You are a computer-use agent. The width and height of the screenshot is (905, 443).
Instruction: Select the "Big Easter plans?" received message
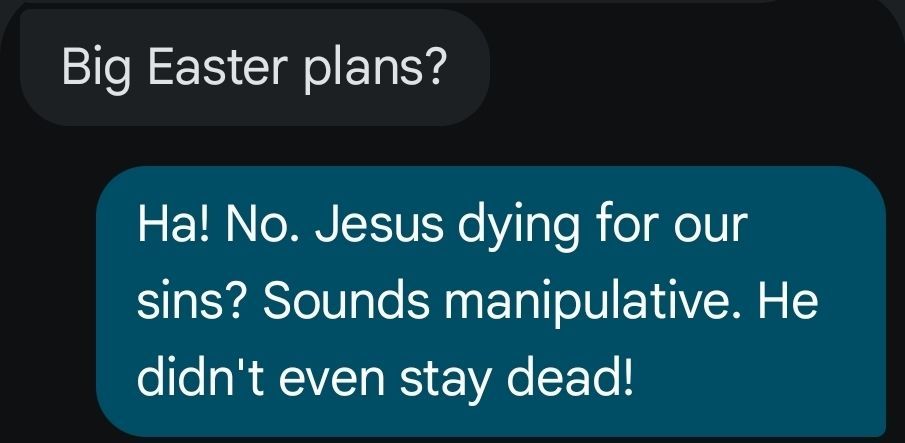point(255,67)
